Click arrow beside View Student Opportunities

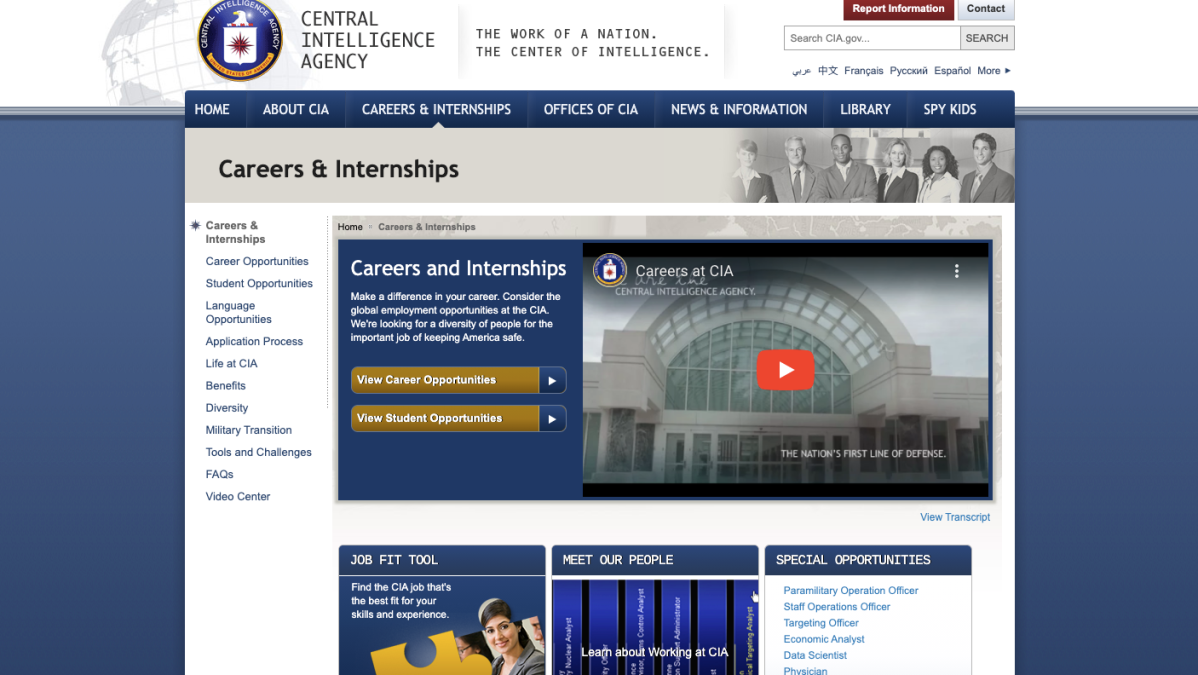click(x=552, y=419)
